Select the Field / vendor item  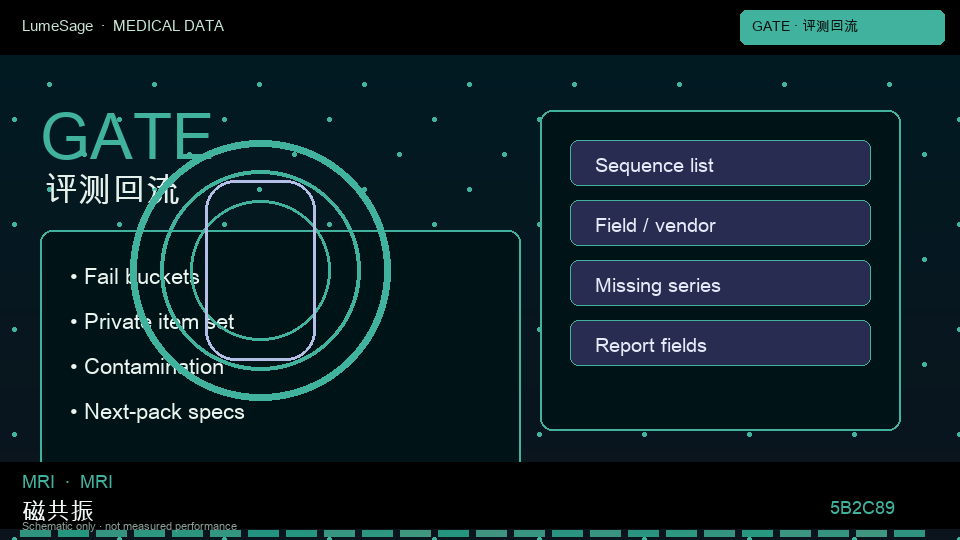coord(720,223)
